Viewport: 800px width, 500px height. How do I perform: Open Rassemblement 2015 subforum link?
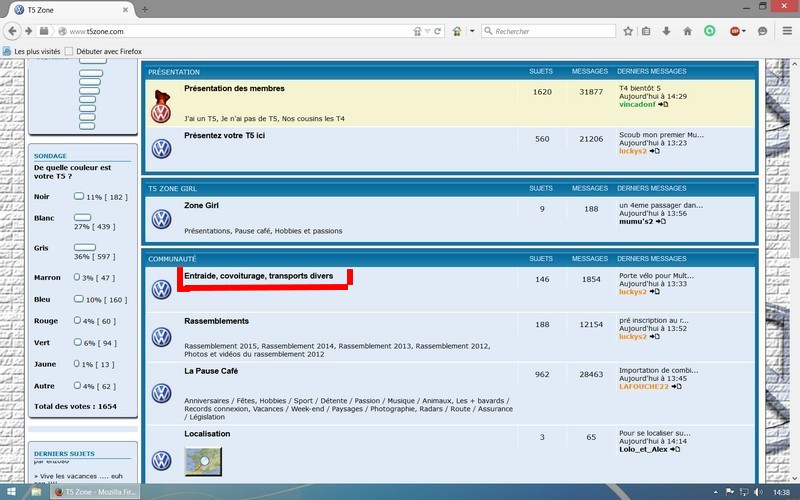click(x=221, y=346)
